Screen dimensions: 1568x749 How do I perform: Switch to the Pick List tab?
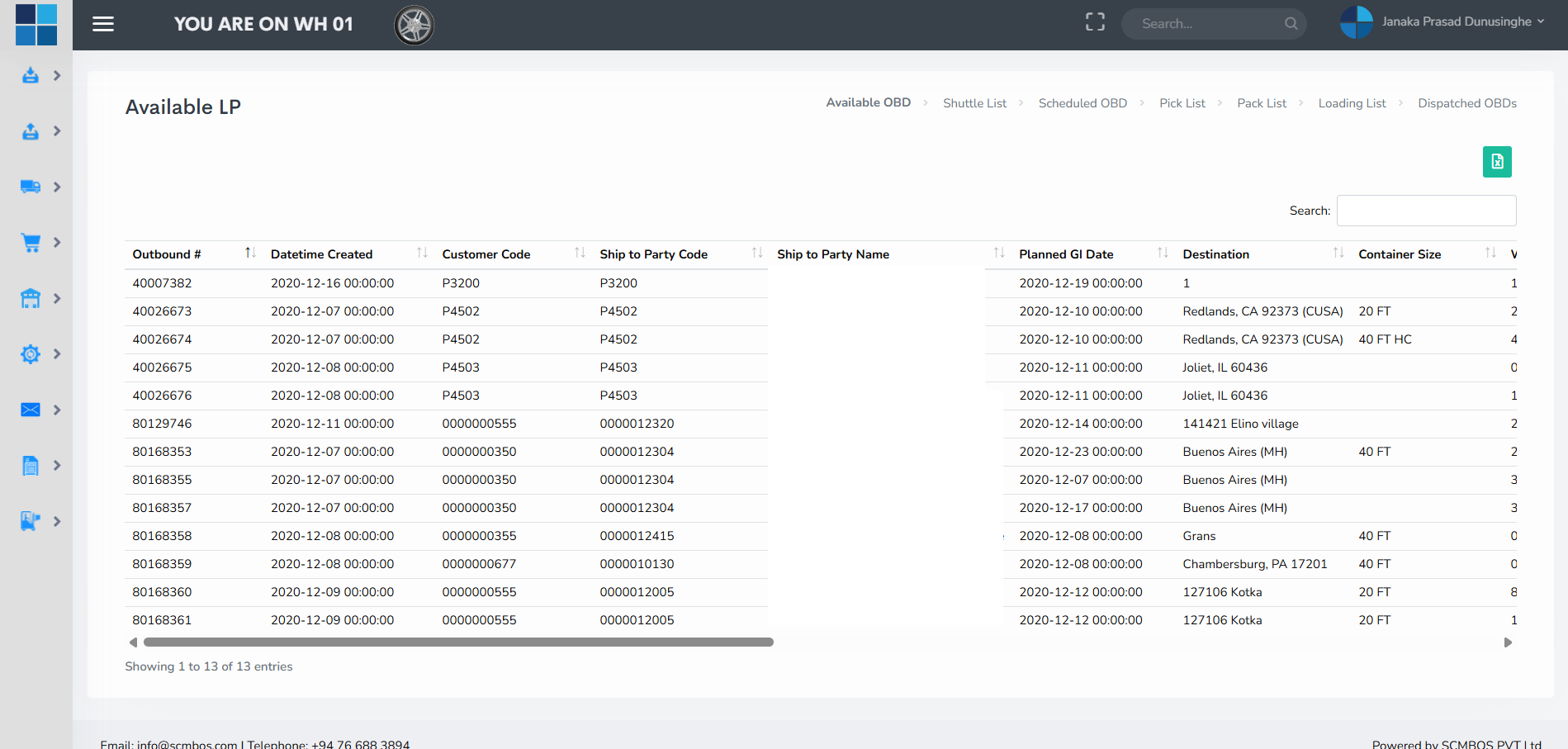point(1182,103)
